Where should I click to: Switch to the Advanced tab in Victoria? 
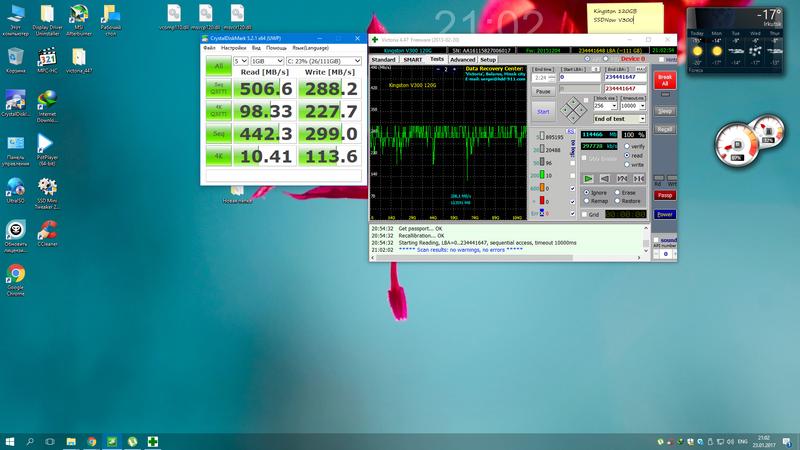(463, 60)
